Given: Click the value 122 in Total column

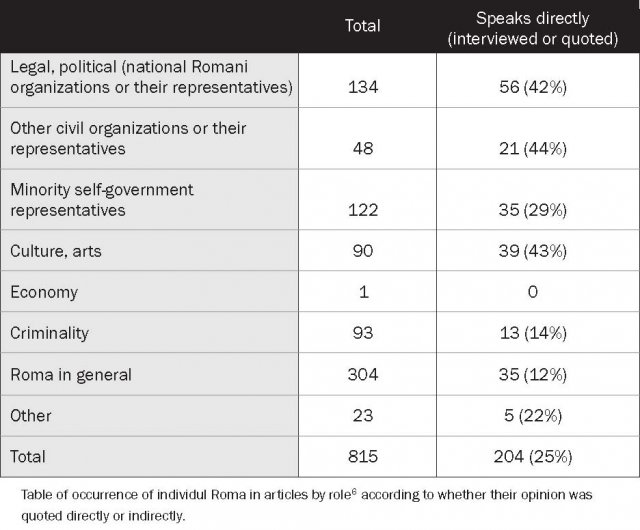Looking at the screenshot, I should pyautogui.click(x=363, y=210).
